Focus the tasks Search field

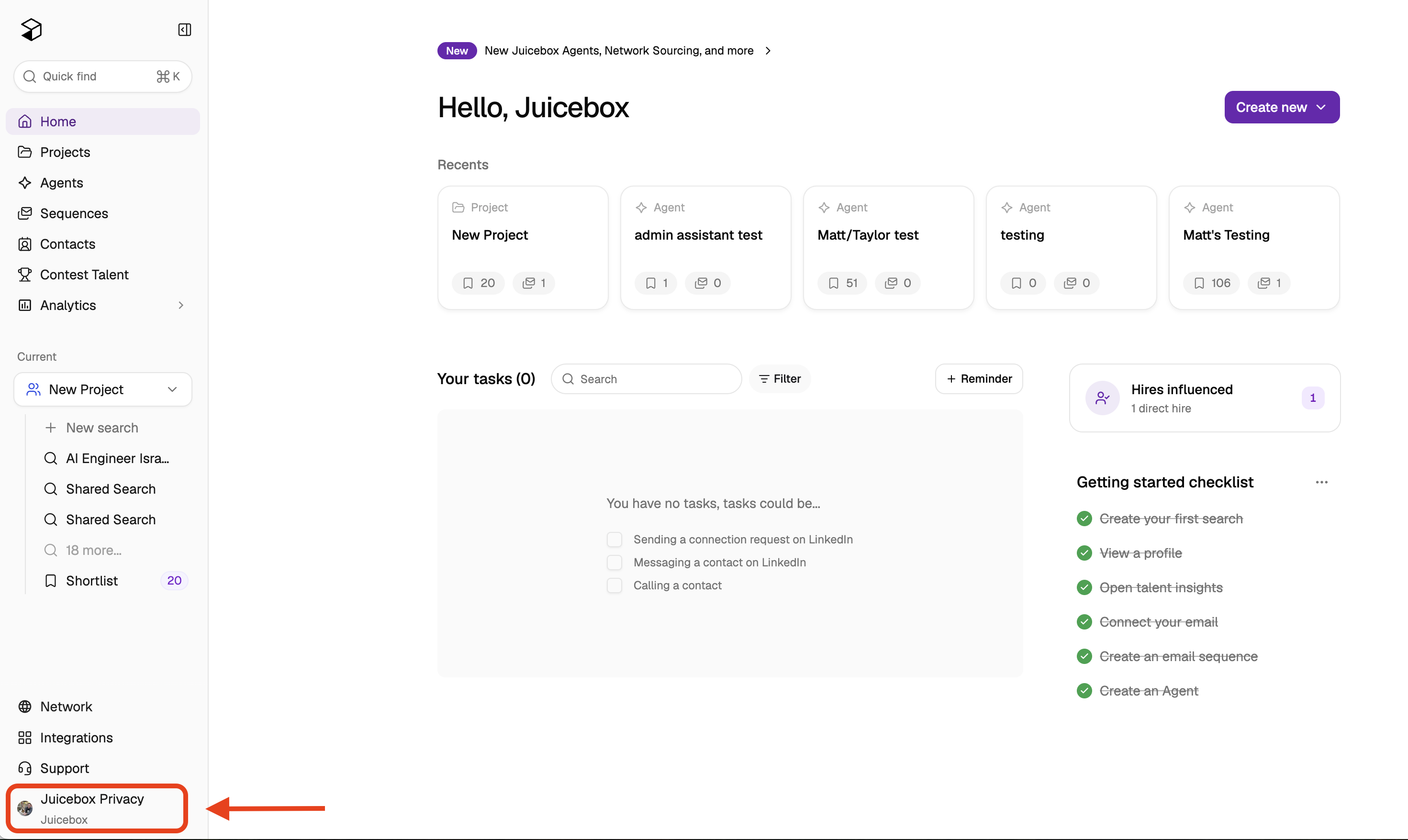click(x=646, y=379)
